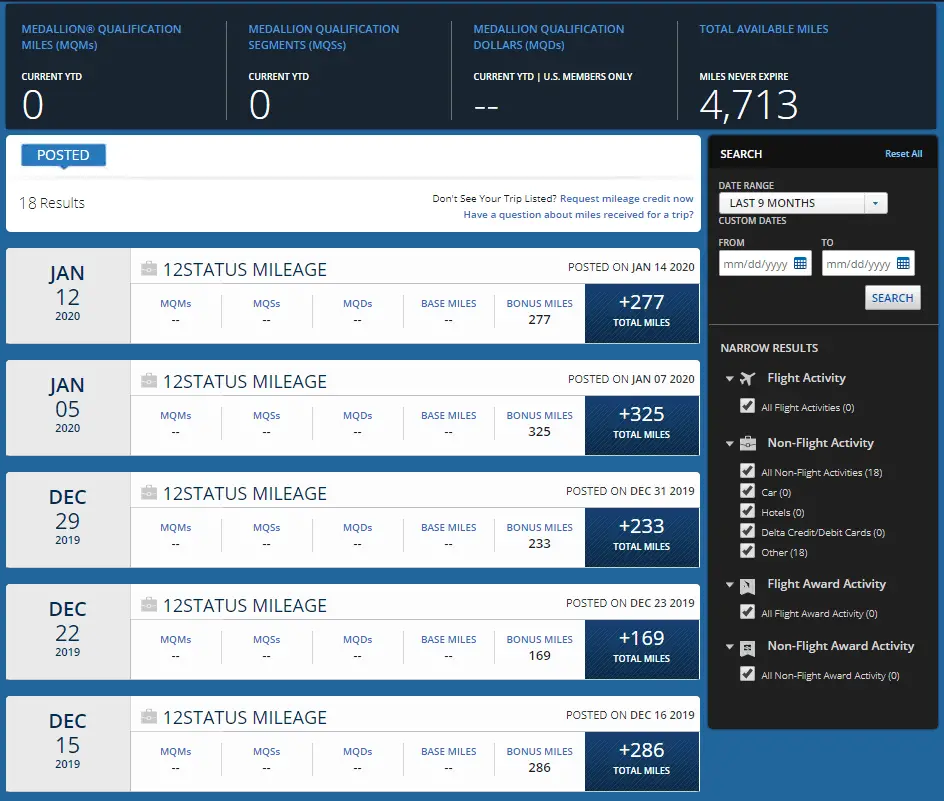Viewport: 944px width, 801px height.
Task: Open Medallion Qualification Miles (MQMs) heading
Action: [x=102, y=37]
